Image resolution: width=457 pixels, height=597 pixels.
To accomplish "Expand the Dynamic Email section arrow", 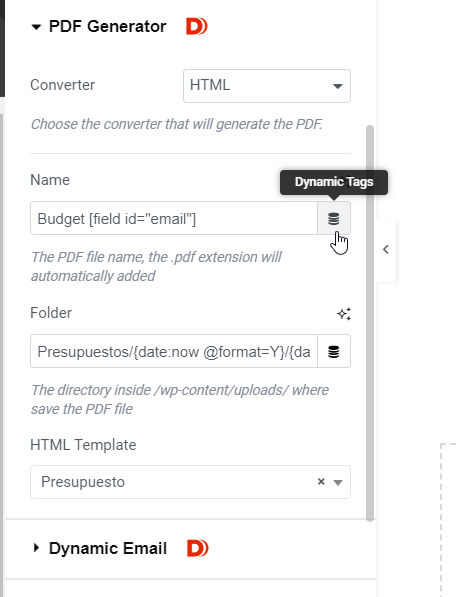I will (36, 548).
